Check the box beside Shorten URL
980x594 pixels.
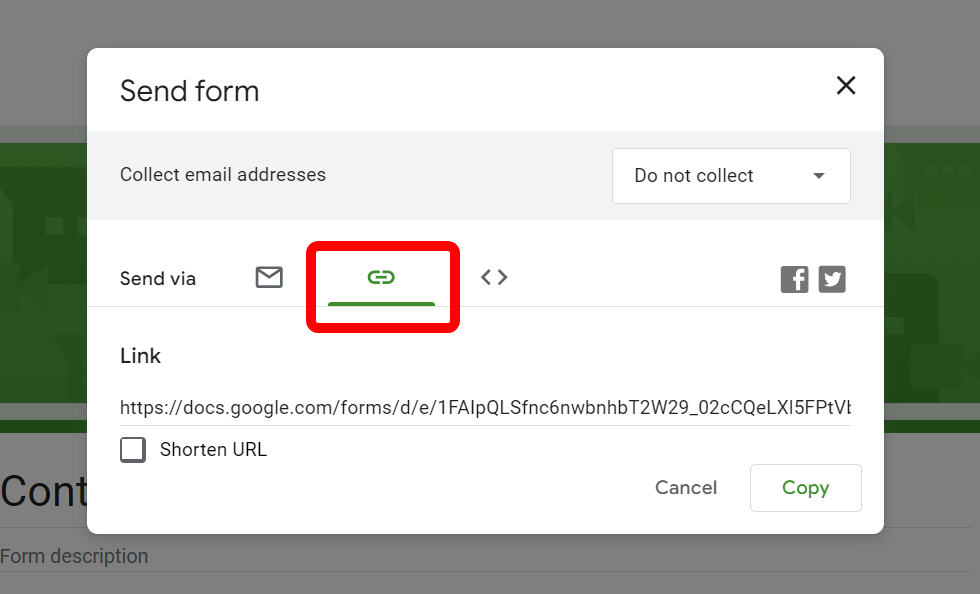point(133,450)
